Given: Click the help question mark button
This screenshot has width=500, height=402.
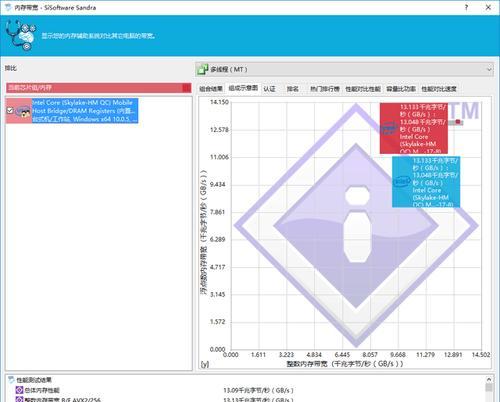Looking at the screenshot, I should pos(466,7).
